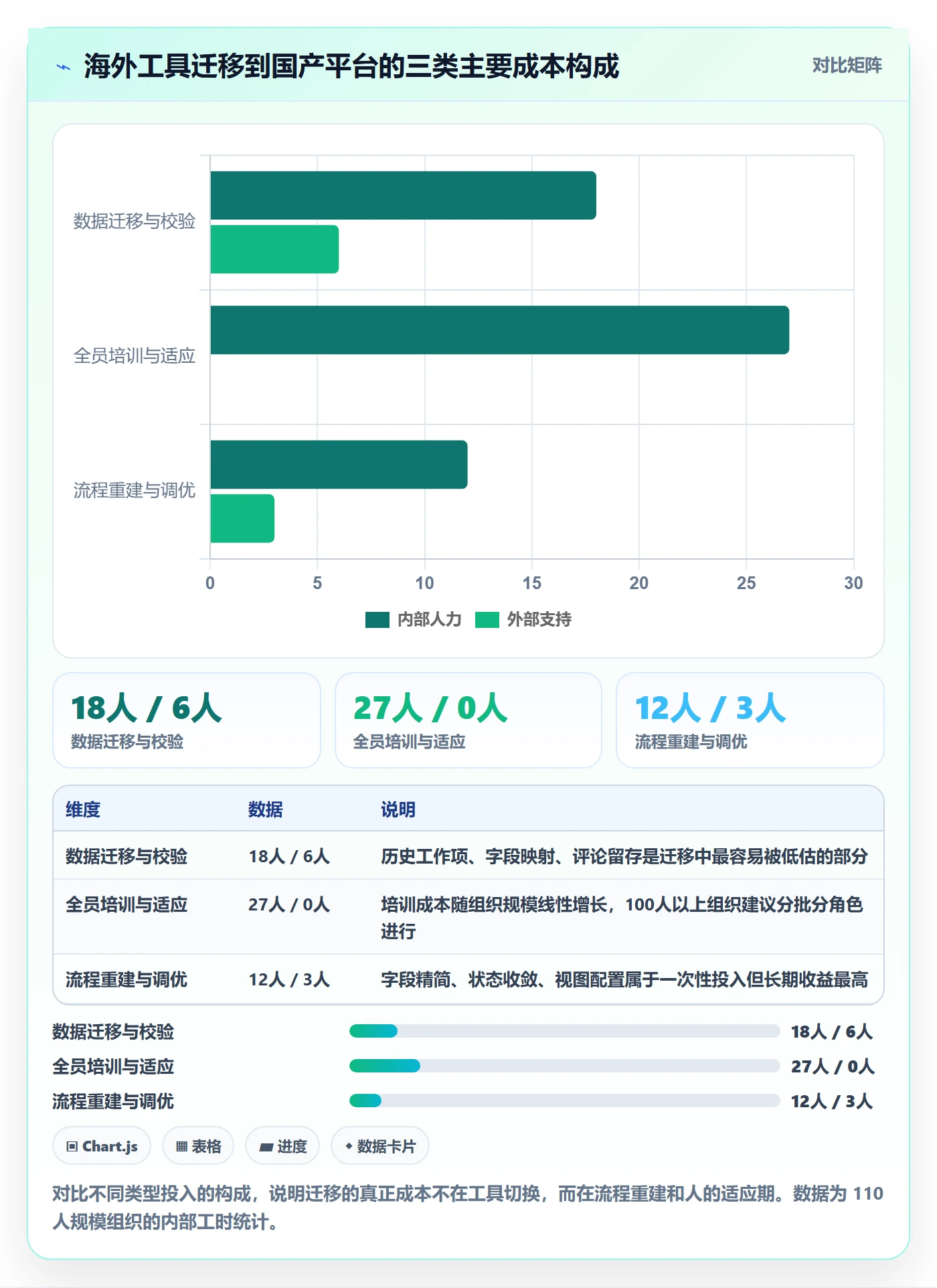Click the Chart.js tag chip
The width and height of the screenshot is (937, 1288).
[102, 1146]
